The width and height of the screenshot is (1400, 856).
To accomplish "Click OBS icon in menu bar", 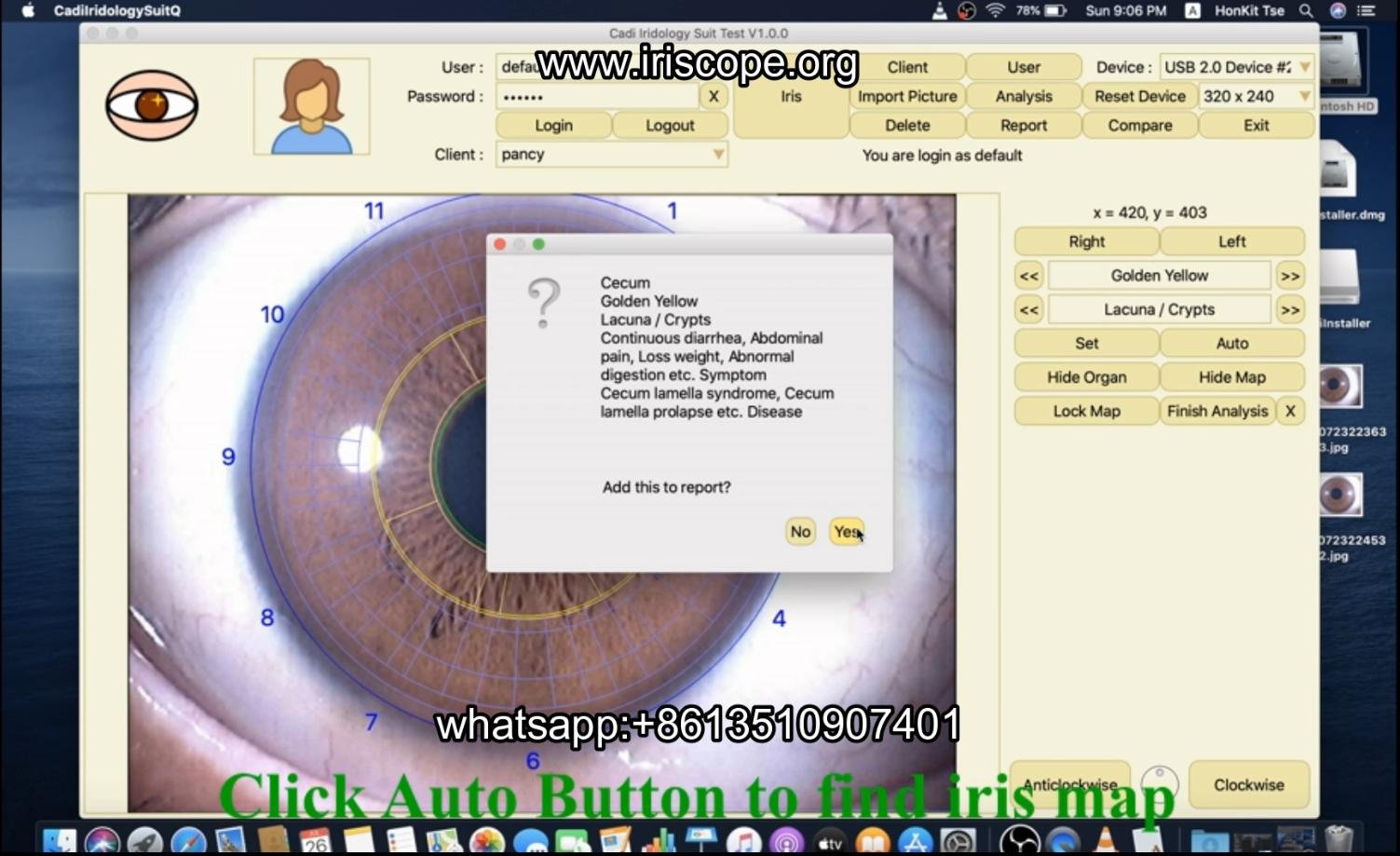I will 967,11.
